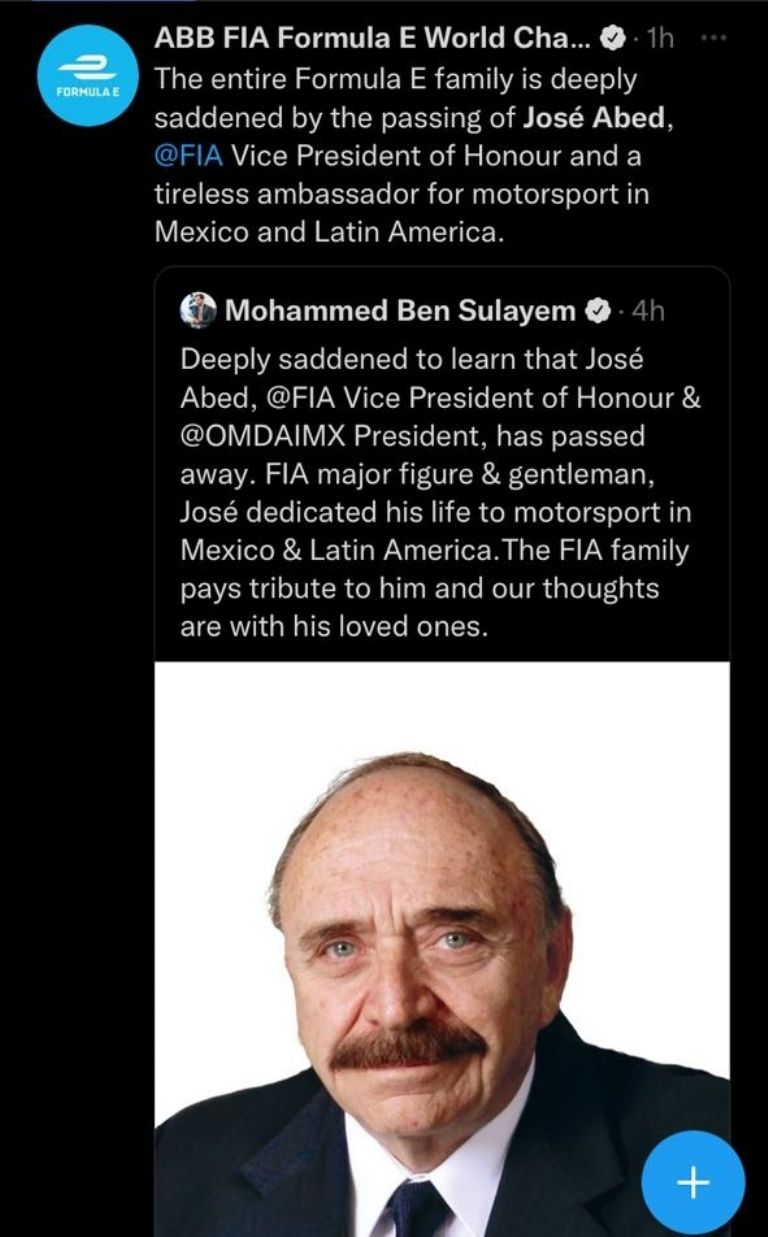Viewport: 768px width, 1237px height.
Task: Open the ABB FIA Formula E account name
Action: pos(372,40)
